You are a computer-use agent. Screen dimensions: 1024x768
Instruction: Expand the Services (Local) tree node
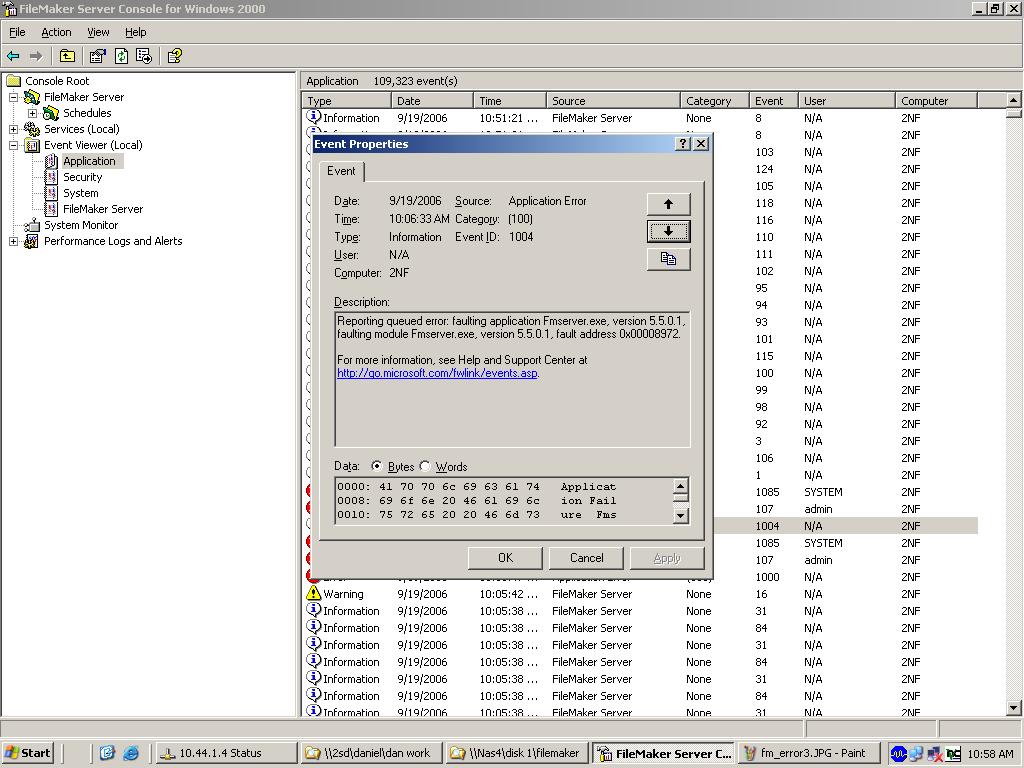pos(14,129)
